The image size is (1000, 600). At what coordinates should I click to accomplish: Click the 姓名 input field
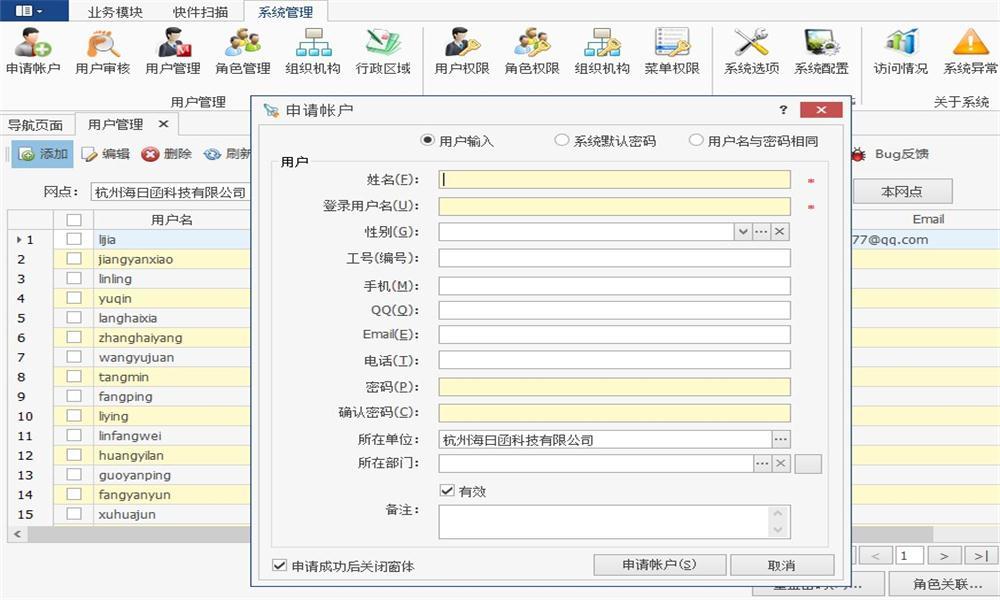[x=614, y=180]
